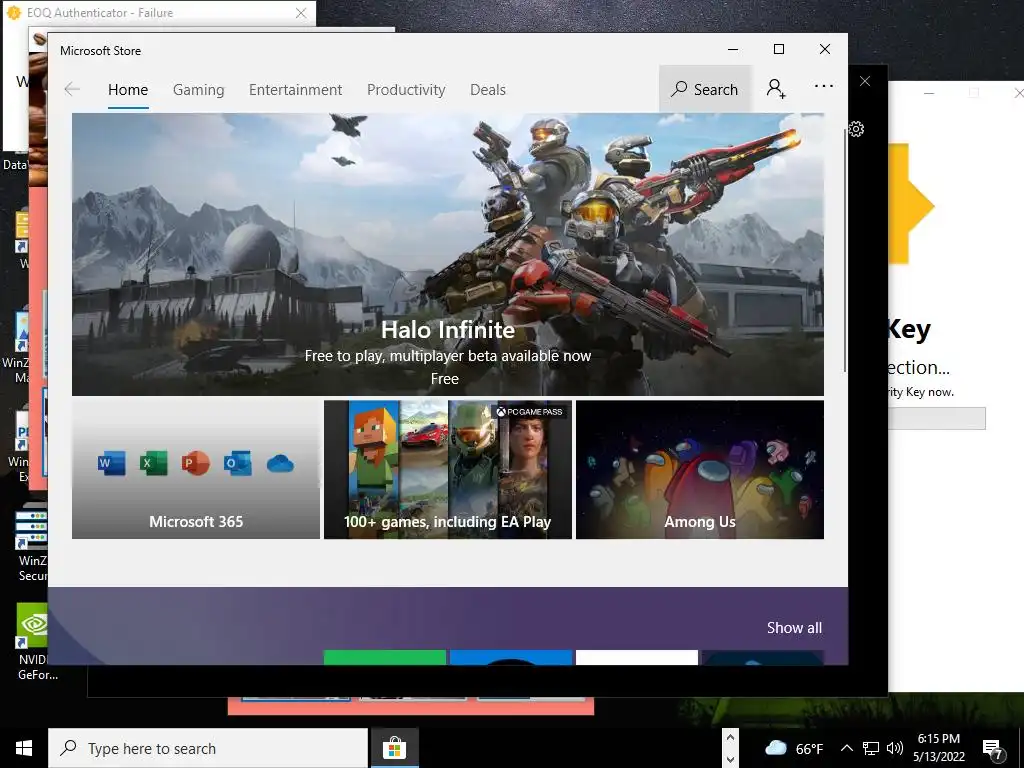Show hidden system tray icons

pyautogui.click(x=846, y=748)
